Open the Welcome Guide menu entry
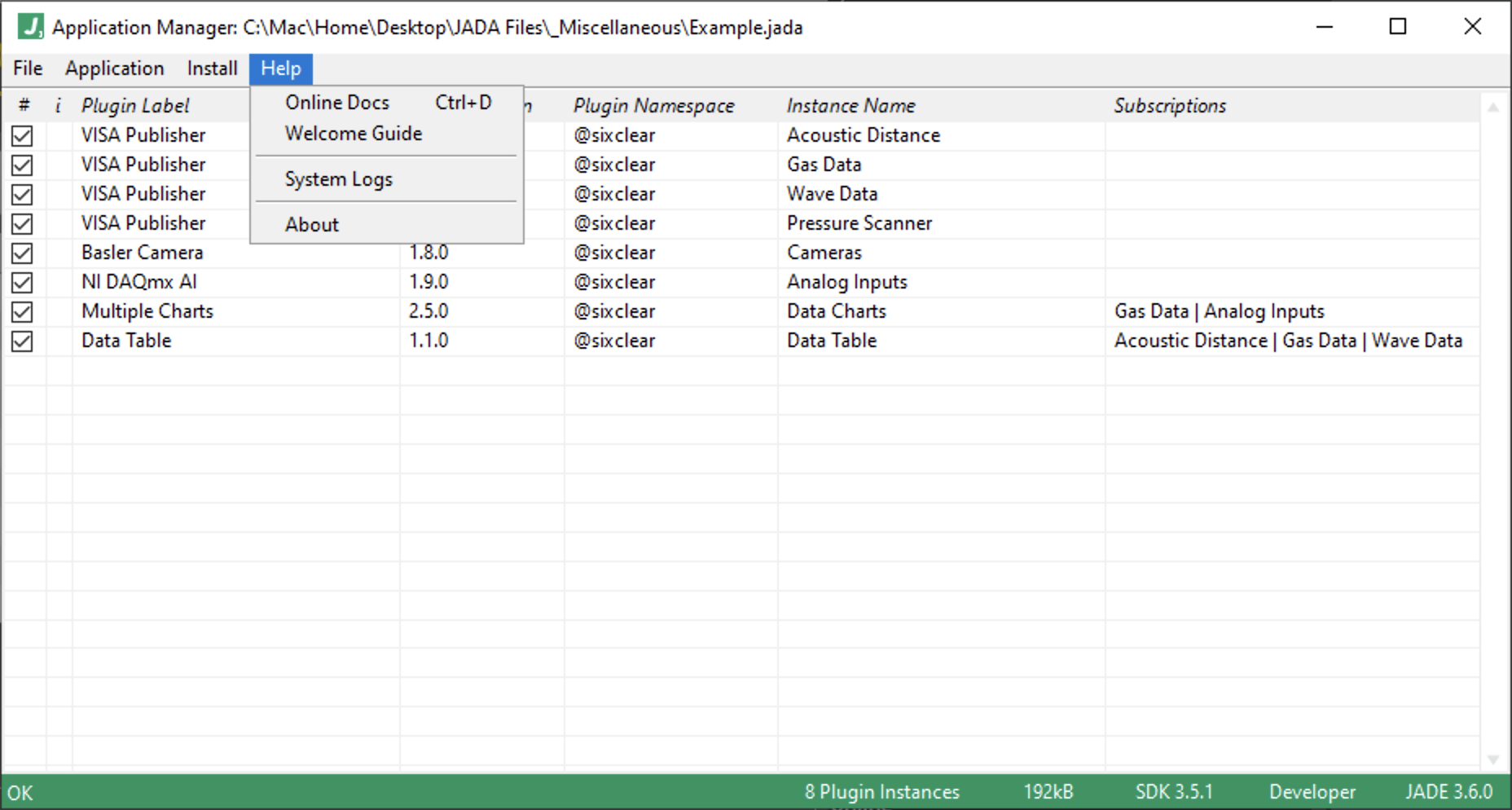This screenshot has height=810, width=1512. point(387,134)
